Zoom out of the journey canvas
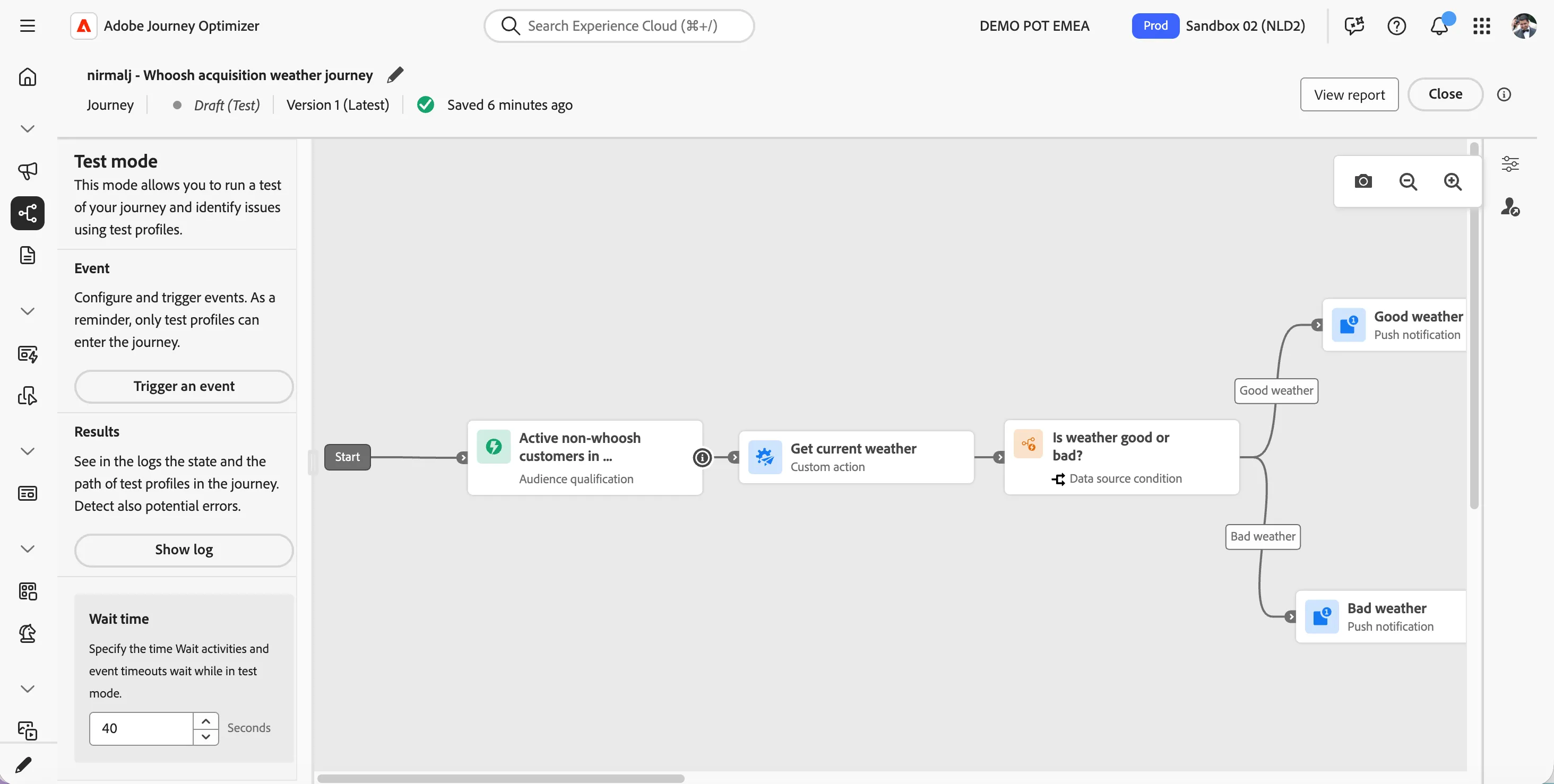 [1408, 181]
